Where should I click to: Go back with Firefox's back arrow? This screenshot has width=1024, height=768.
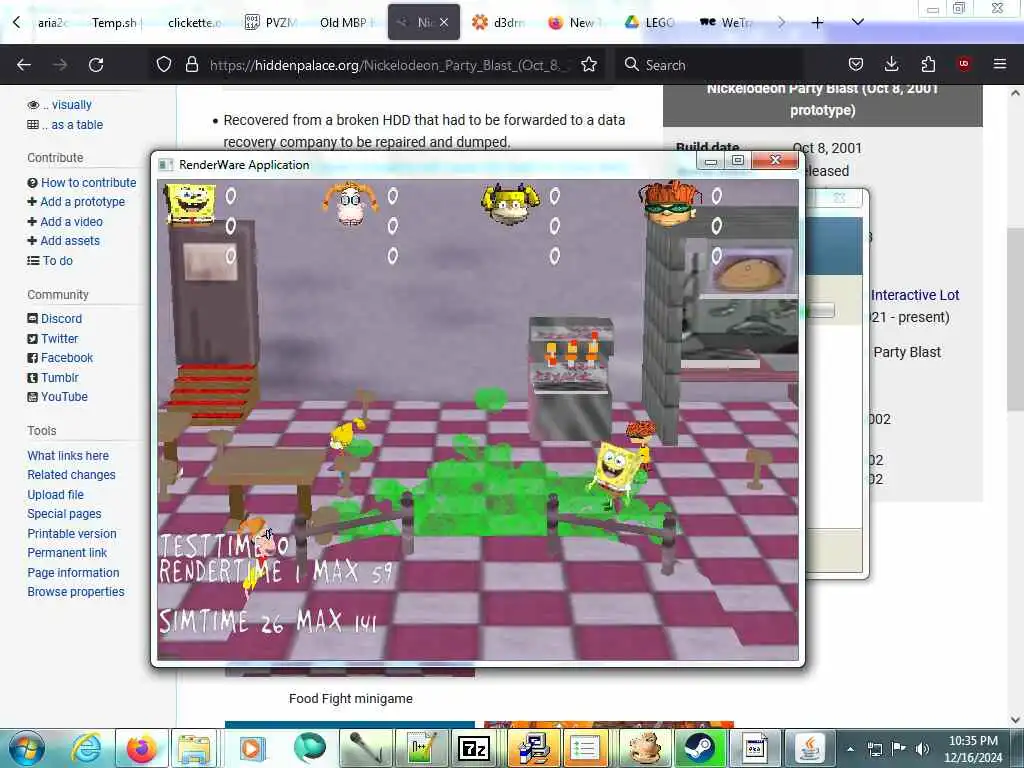[x=24, y=65]
